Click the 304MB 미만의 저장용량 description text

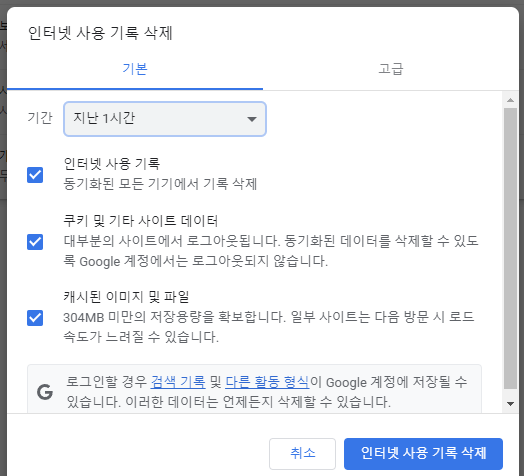(x=269, y=327)
